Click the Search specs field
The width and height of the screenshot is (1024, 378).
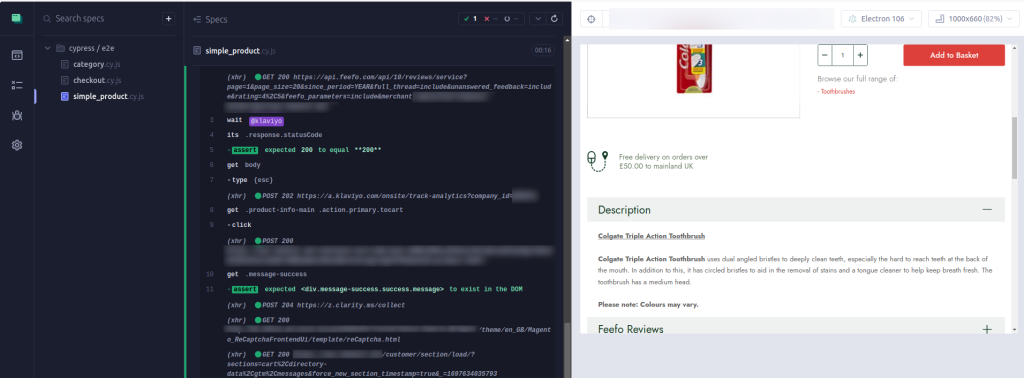101,19
